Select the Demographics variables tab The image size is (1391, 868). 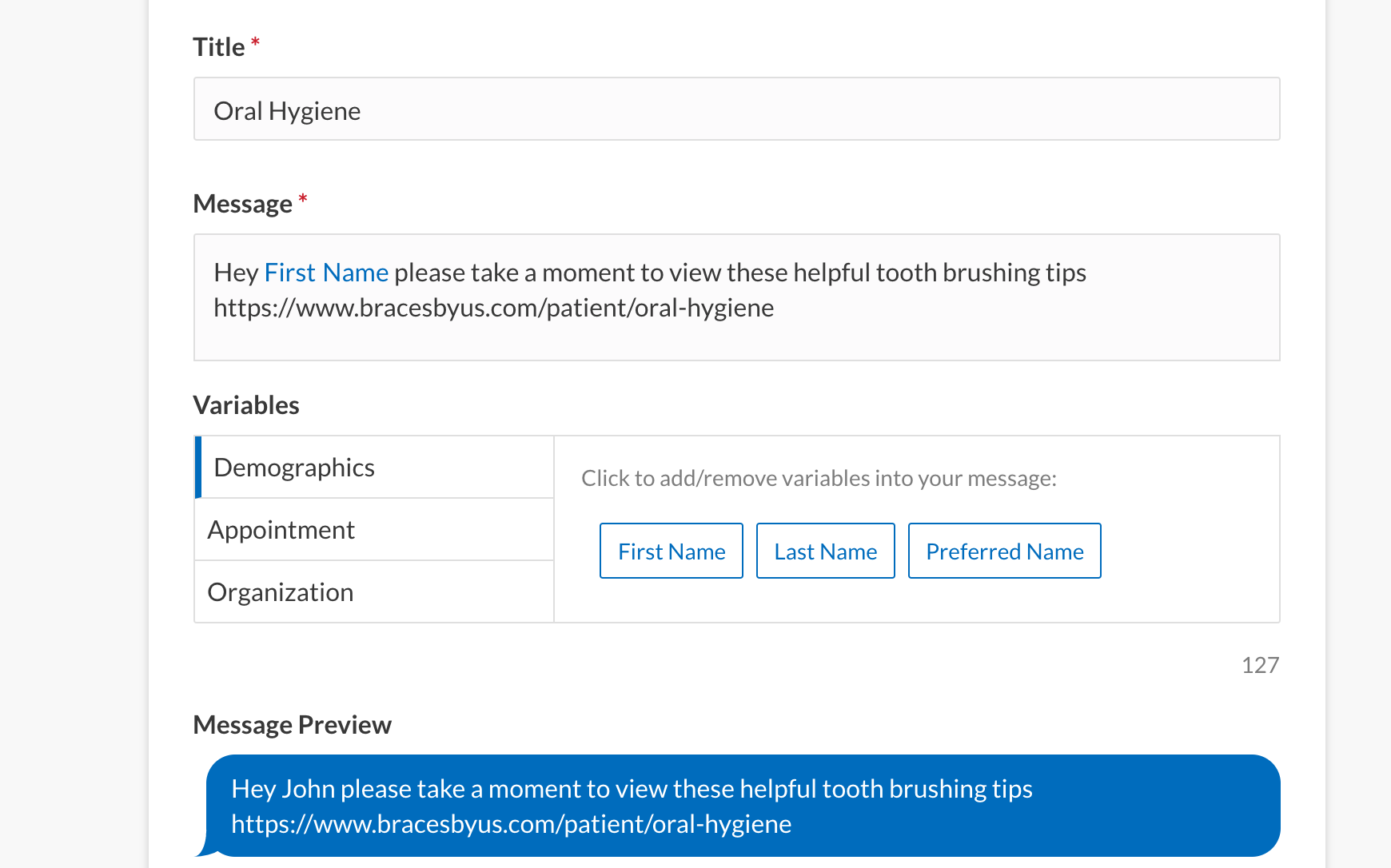pos(374,468)
